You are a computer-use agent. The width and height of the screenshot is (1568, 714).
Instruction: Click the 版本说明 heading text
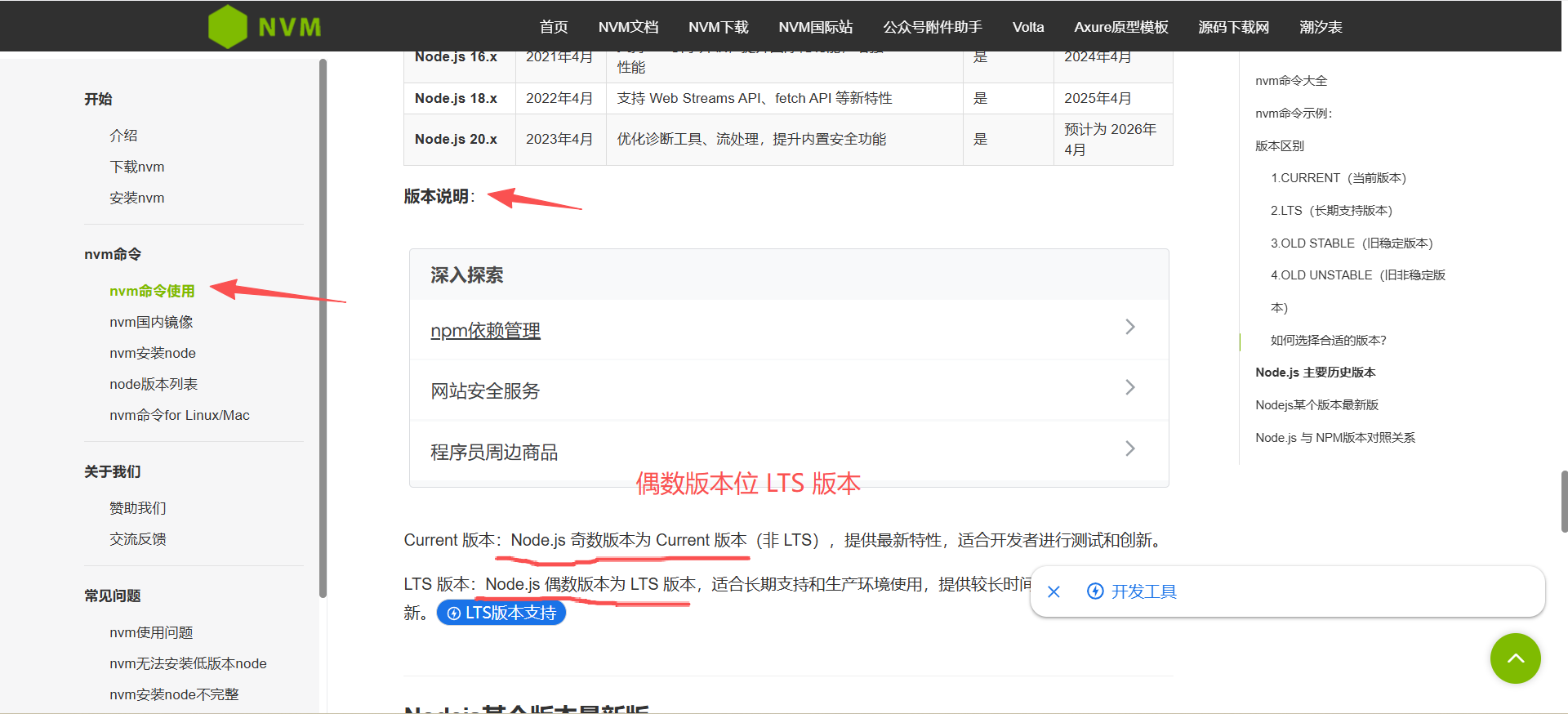439,197
